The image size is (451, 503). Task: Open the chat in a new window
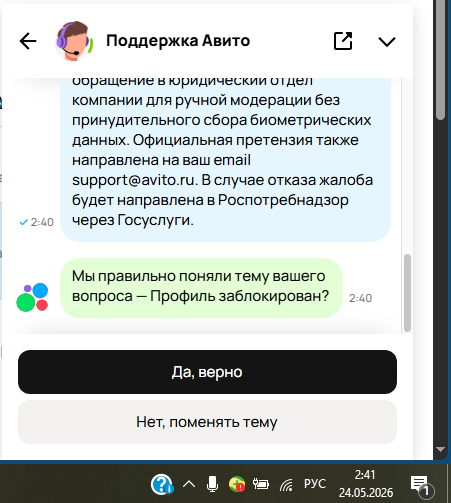[343, 41]
